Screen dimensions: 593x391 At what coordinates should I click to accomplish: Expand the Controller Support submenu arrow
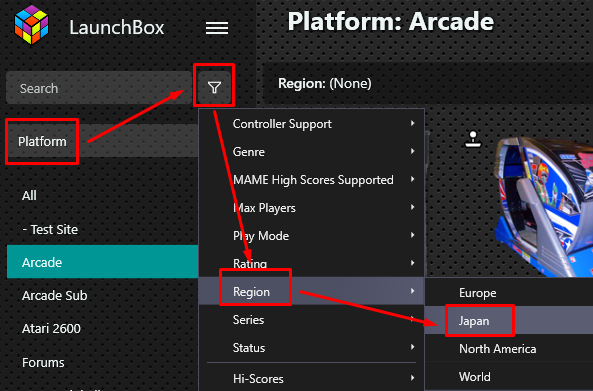coord(413,123)
